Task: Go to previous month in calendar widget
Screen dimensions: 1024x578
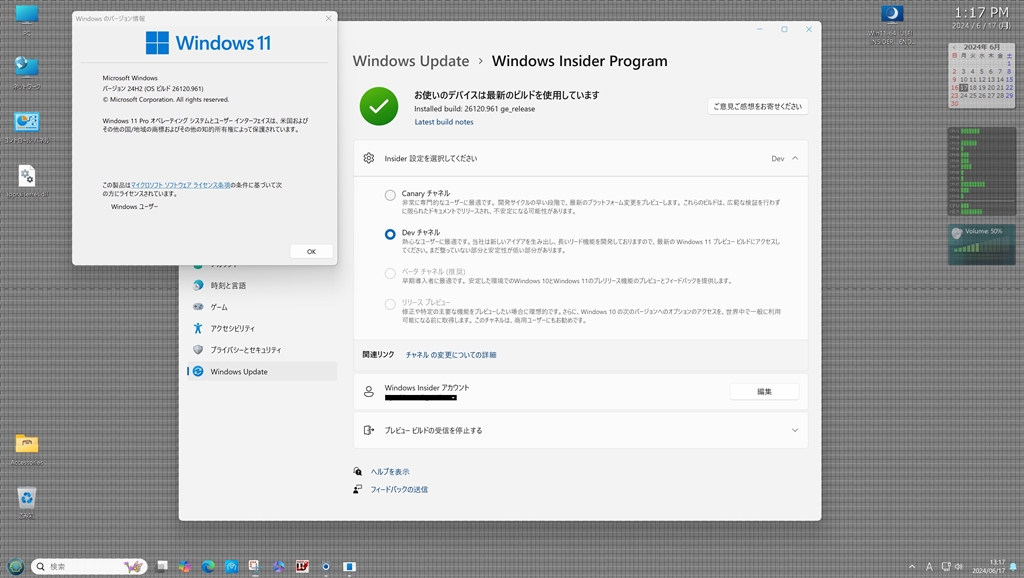Action: tap(954, 48)
